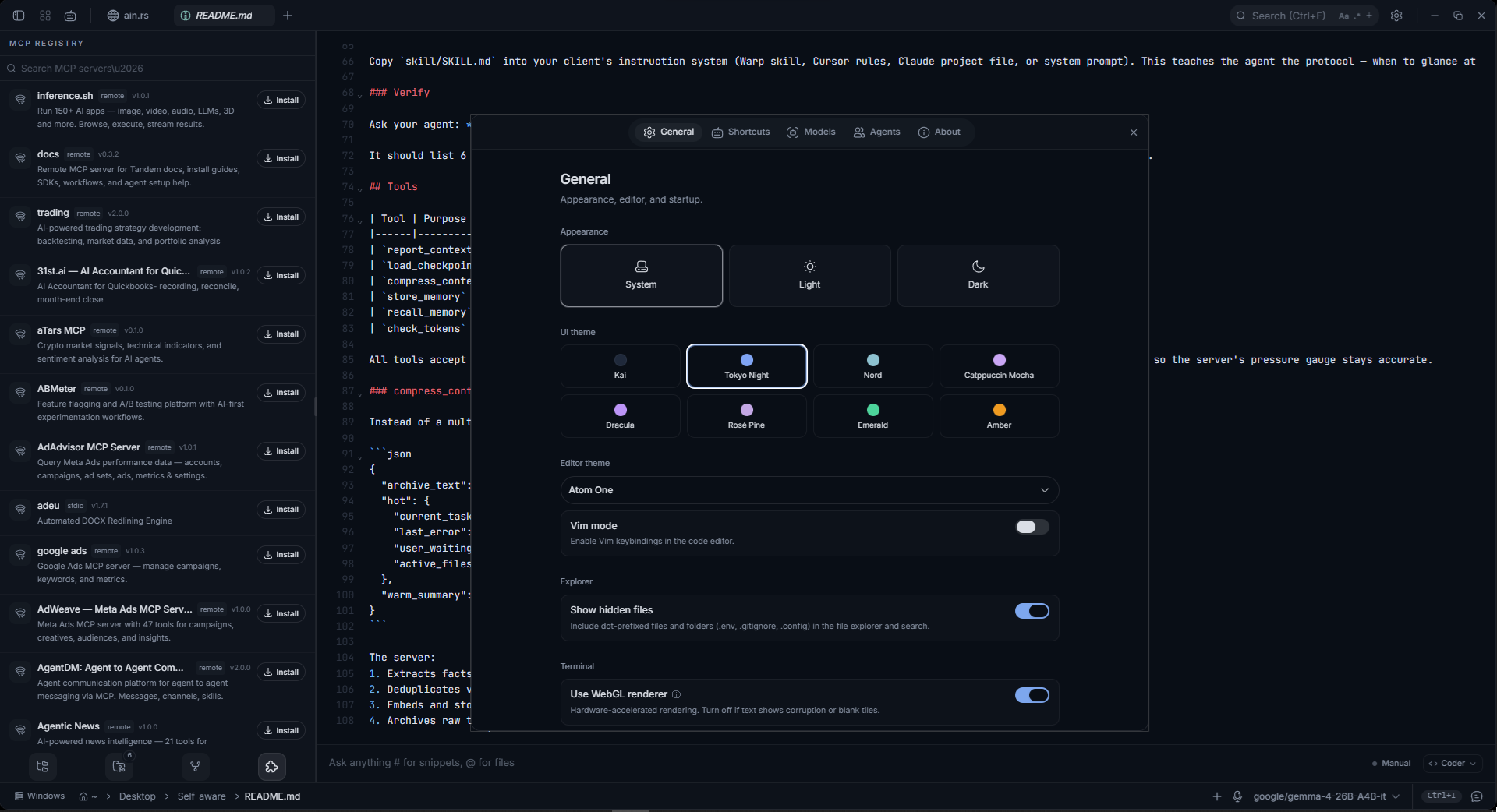Close the settings dialog with the X

(1134, 132)
